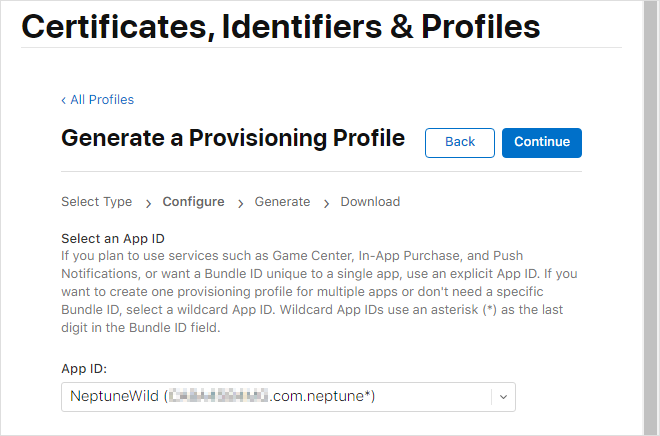Click the Download step label

tap(370, 202)
